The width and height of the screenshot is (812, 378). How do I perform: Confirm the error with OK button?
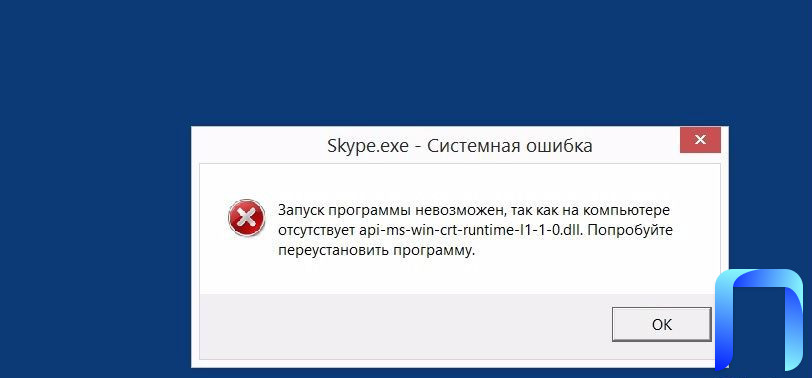point(661,324)
